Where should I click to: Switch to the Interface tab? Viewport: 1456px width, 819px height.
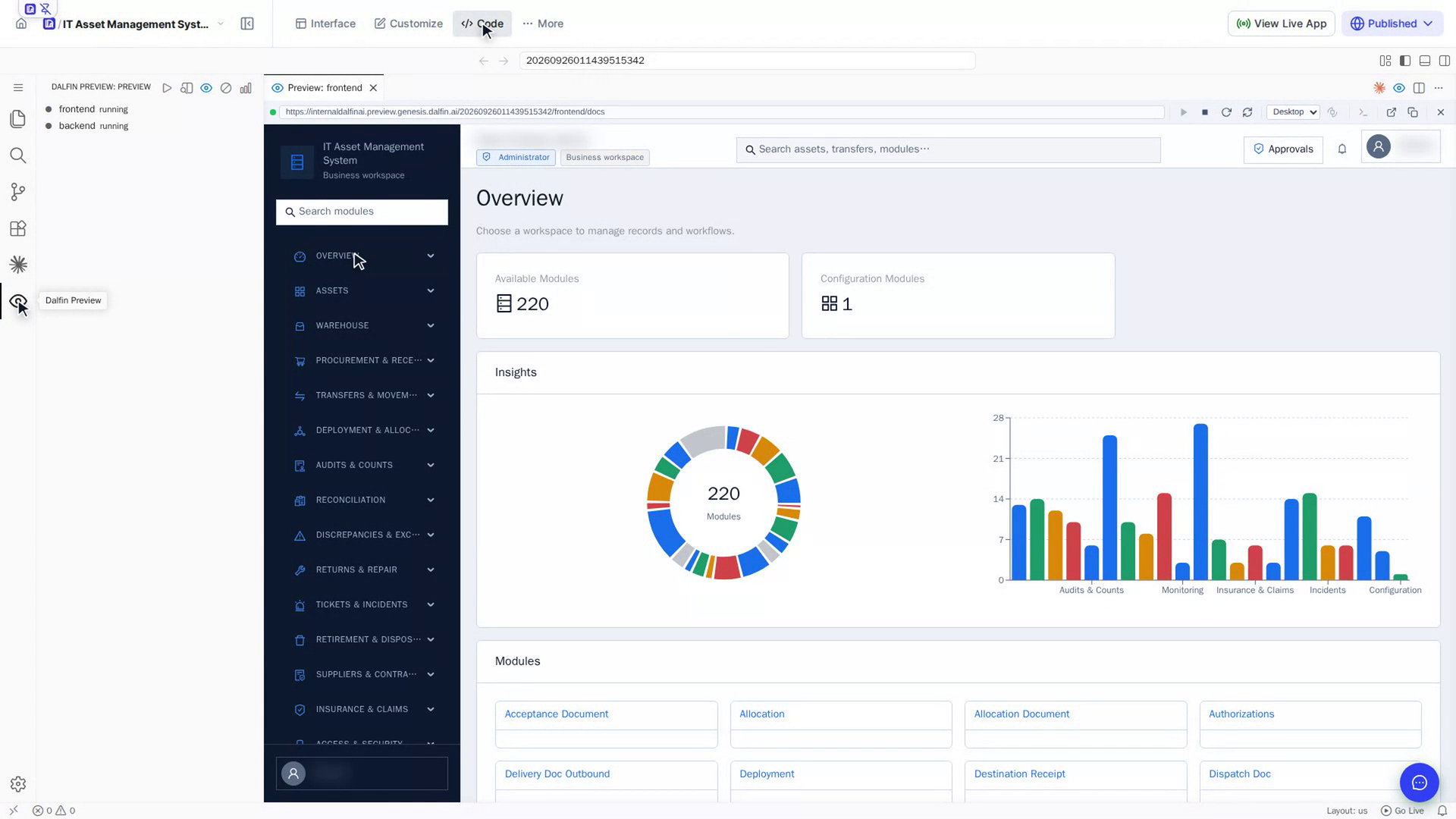pyautogui.click(x=325, y=24)
